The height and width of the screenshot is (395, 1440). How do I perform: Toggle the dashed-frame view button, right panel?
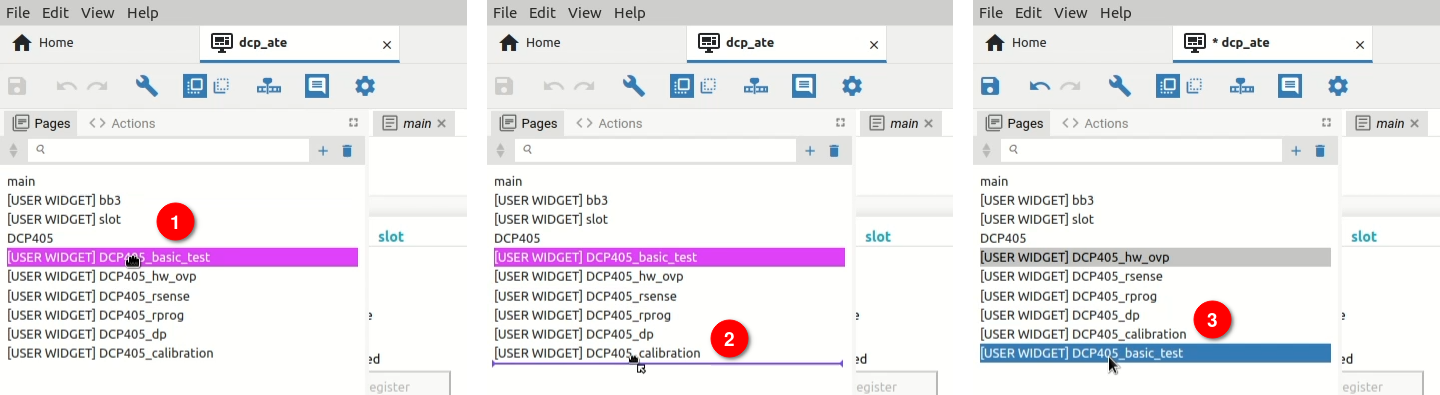[x=1194, y=86]
